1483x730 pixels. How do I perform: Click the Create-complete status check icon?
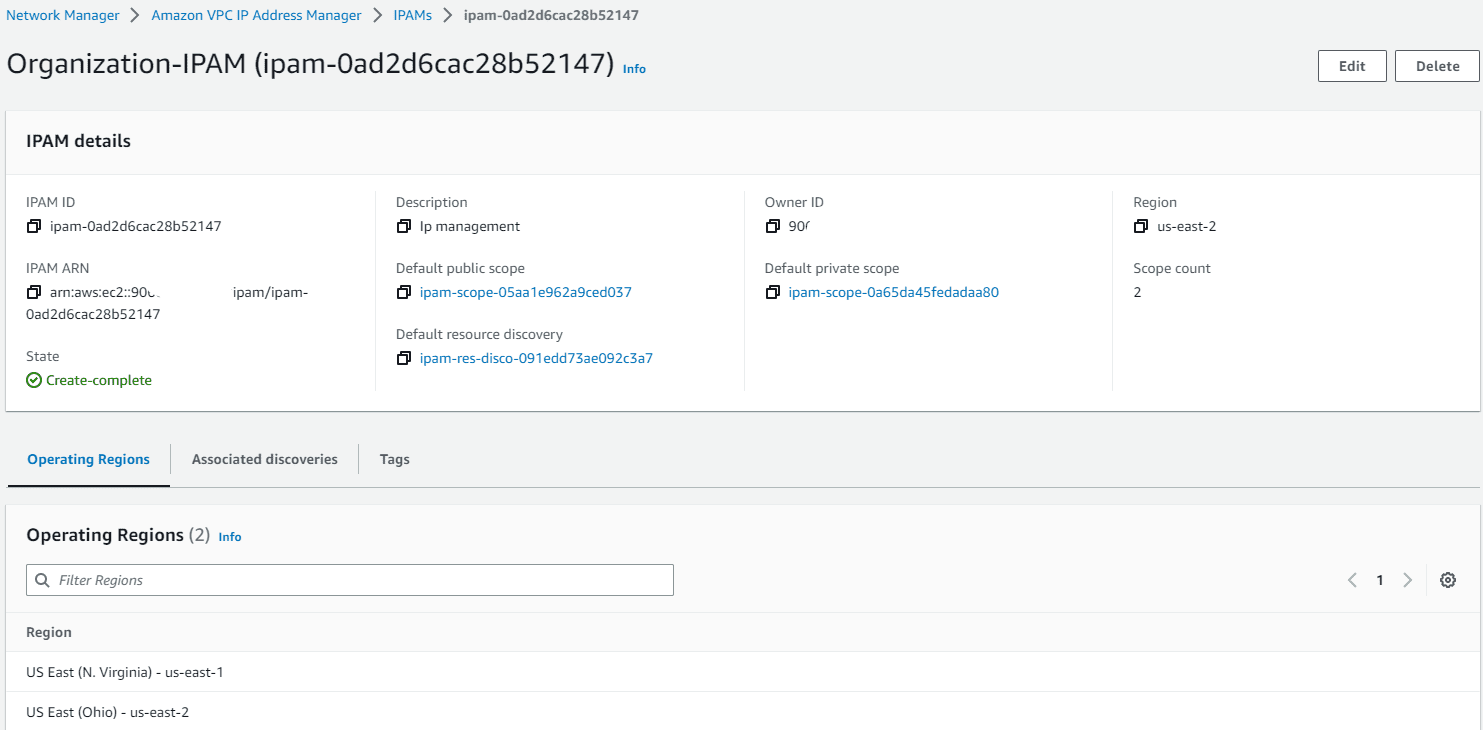(34, 380)
